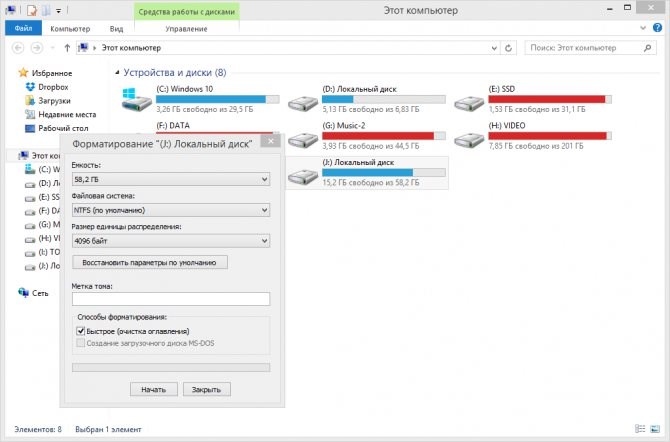Open the Help question mark icon
The image size is (670, 442).
(657, 28)
